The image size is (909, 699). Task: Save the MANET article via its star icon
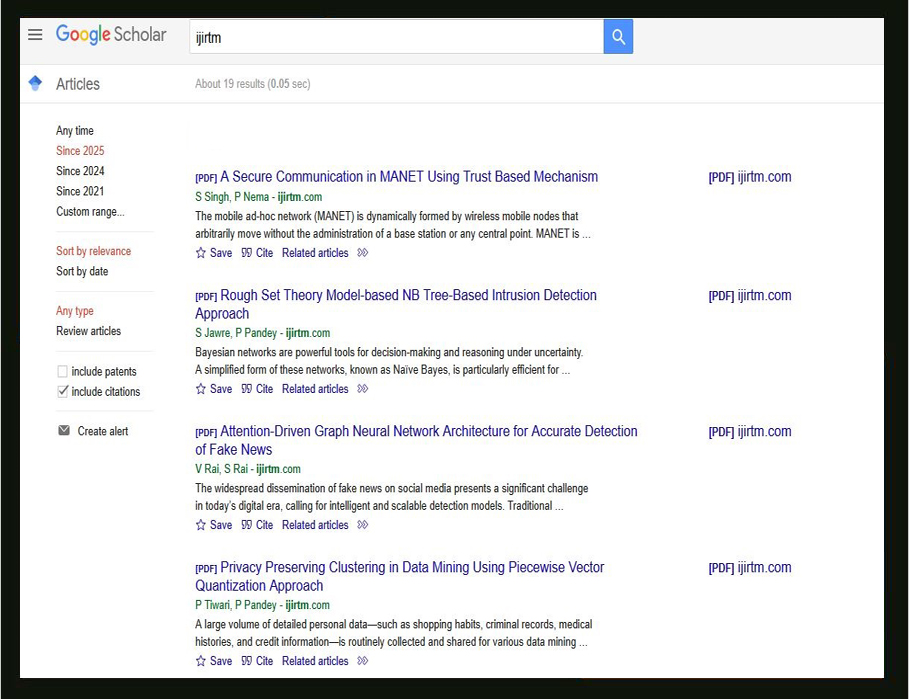tap(199, 253)
